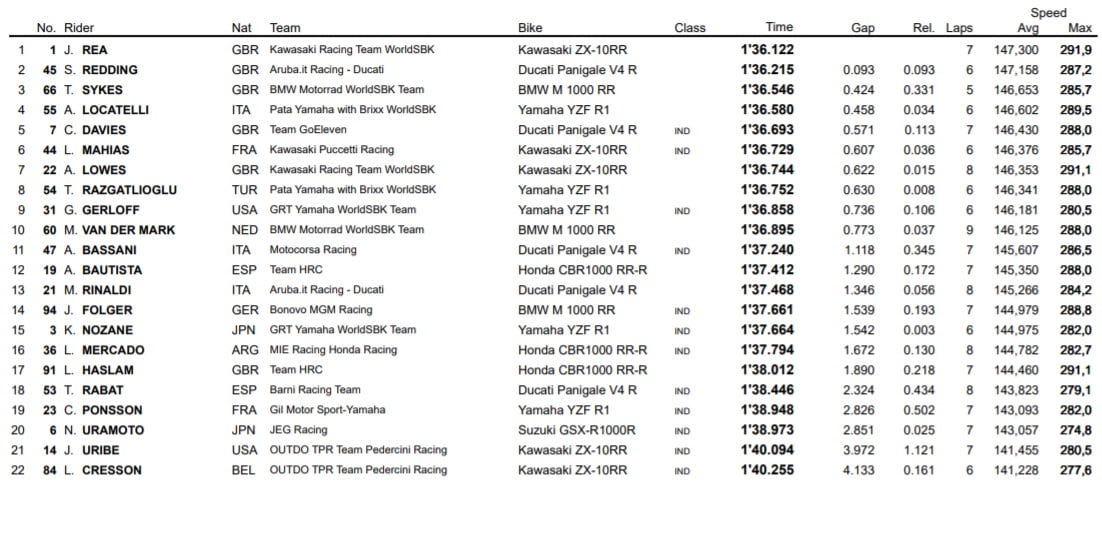Viewport: 1102px width, 533px height.
Task: Click the Gil Motor Sport-Yamaha team cell
Action: point(327,410)
